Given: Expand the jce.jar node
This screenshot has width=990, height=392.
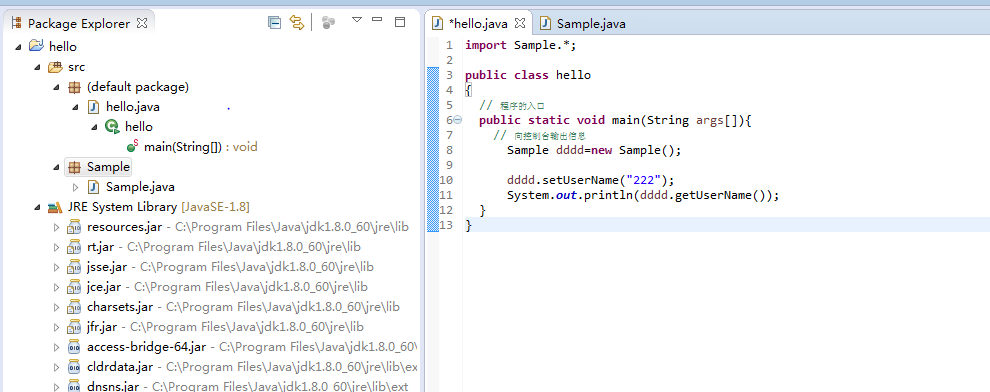Looking at the screenshot, I should click(x=56, y=288).
